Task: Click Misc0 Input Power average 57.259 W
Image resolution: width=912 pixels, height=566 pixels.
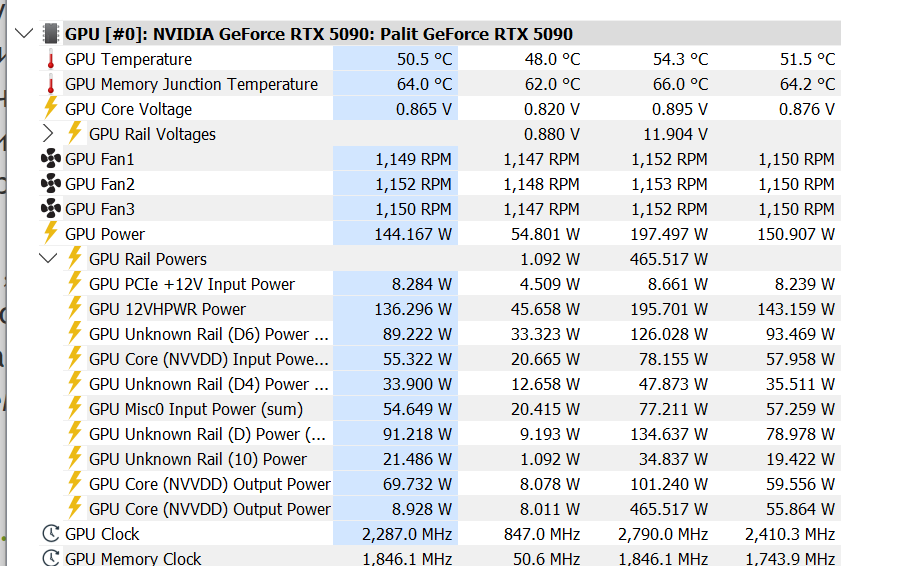Action: pos(800,410)
